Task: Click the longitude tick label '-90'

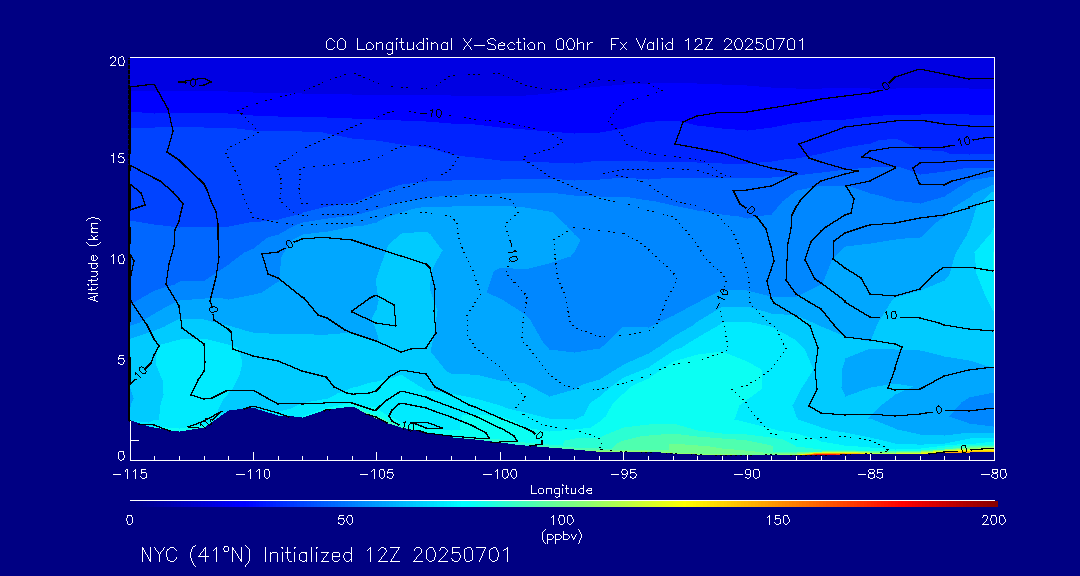Action: point(747,475)
